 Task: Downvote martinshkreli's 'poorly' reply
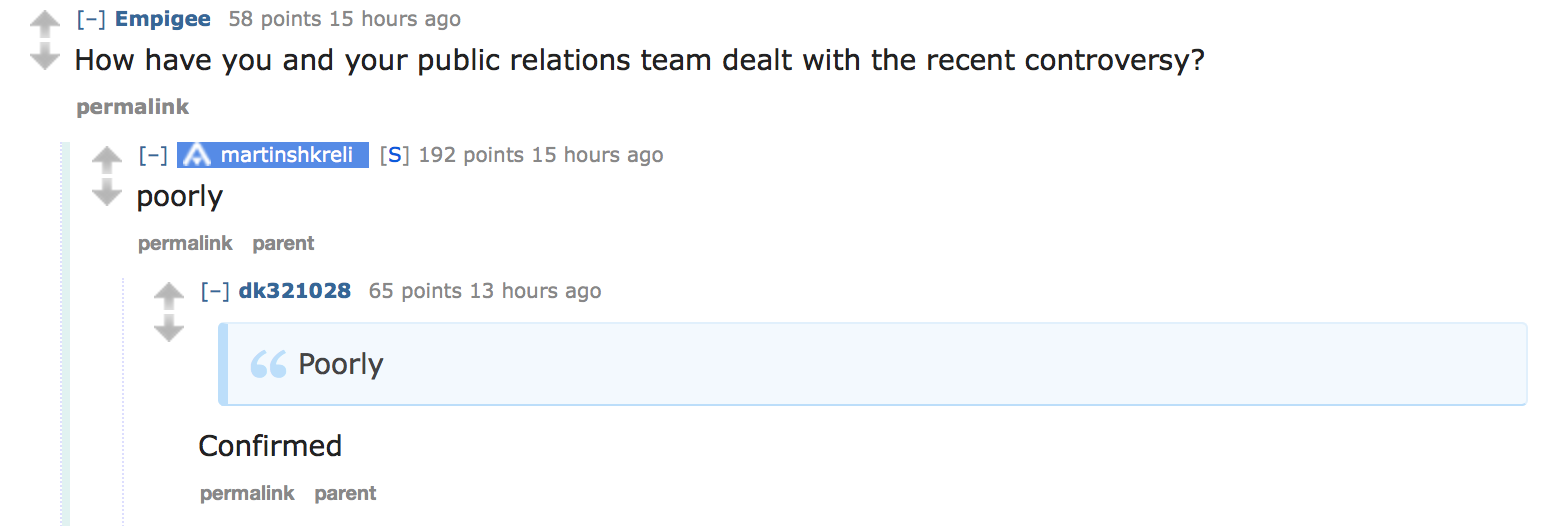pyautogui.click(x=107, y=194)
